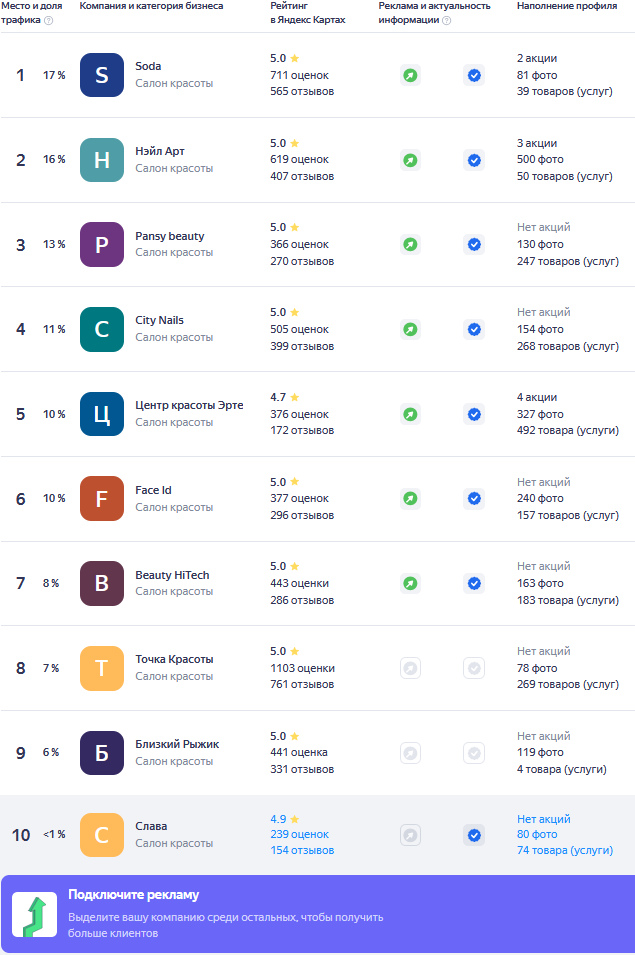Open the Face Id company name
This screenshot has height=955, width=635.
[x=154, y=490]
